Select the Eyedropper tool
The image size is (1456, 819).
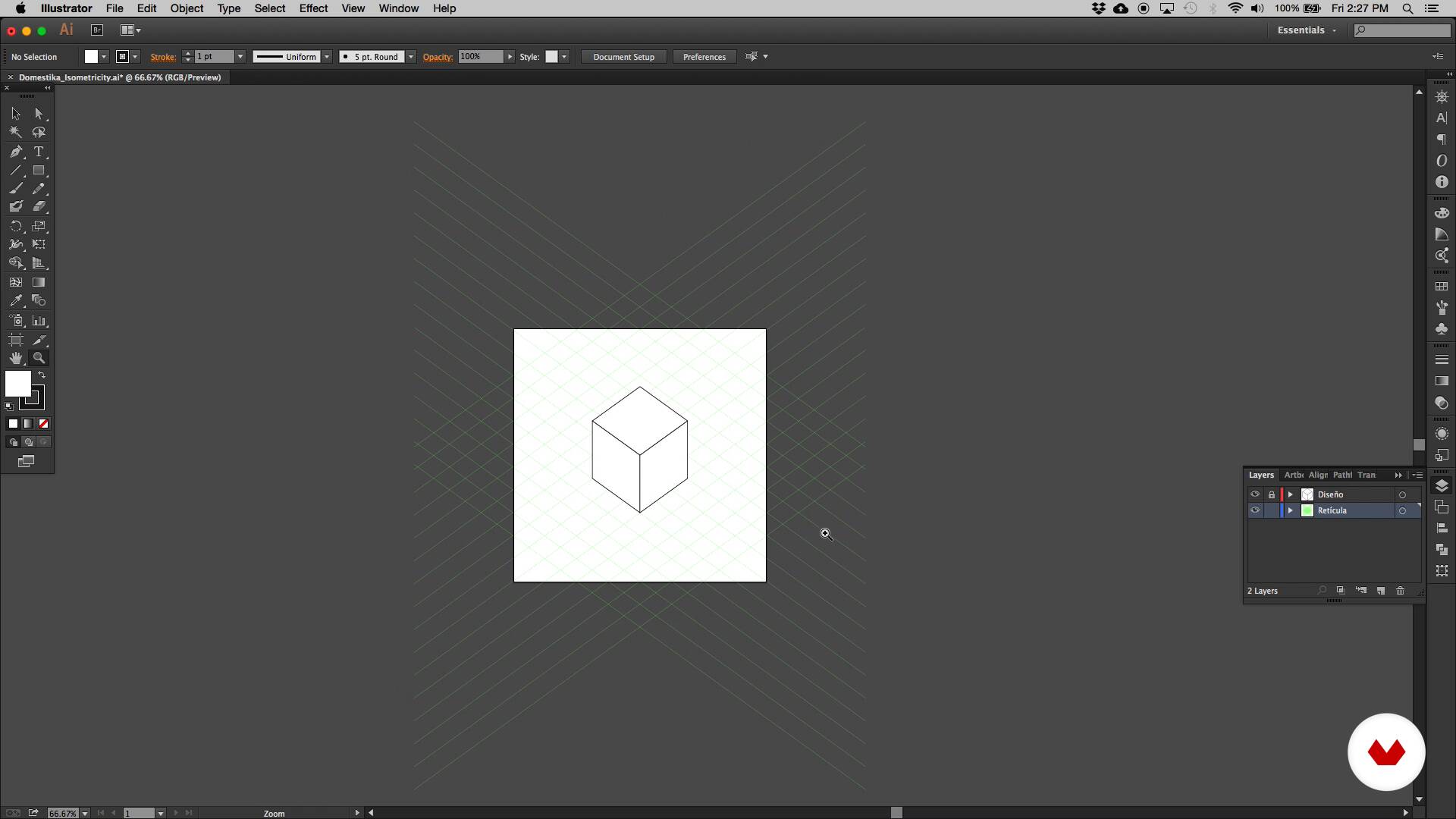tap(16, 301)
